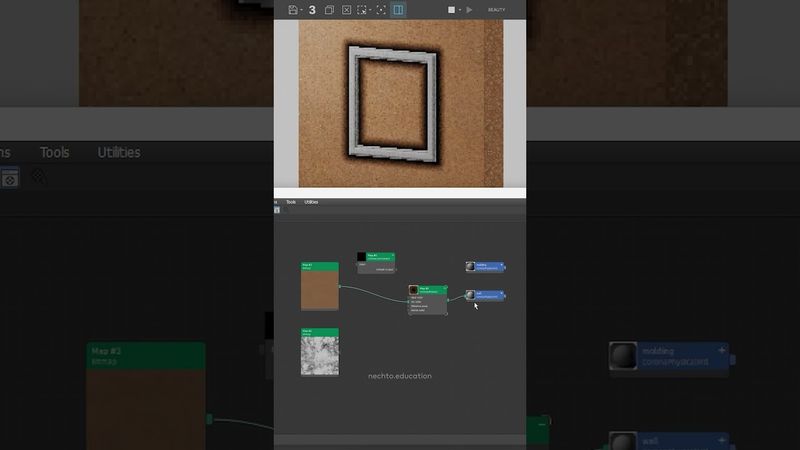800x450 pixels.
Task: Select the molding material node
Action: click(489, 267)
